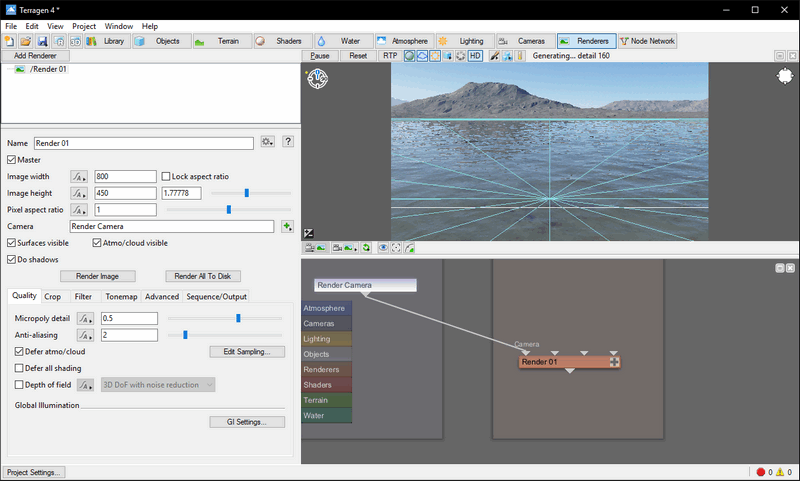Pause the preview rendering

click(x=320, y=56)
